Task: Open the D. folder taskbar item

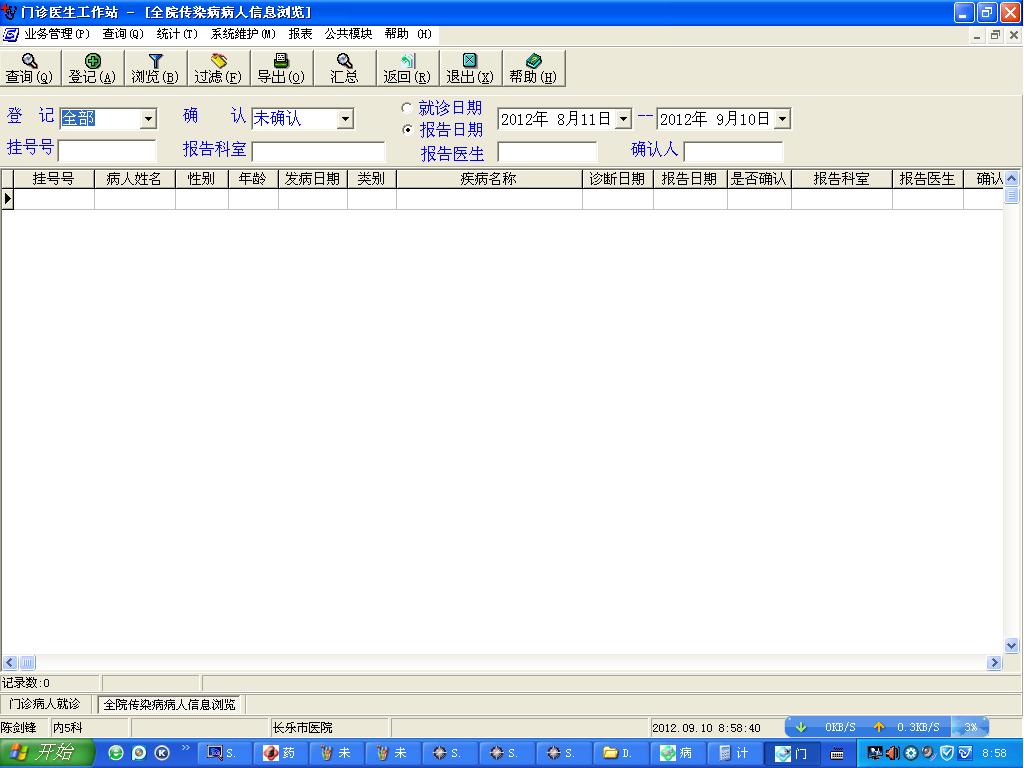Action: [x=620, y=753]
